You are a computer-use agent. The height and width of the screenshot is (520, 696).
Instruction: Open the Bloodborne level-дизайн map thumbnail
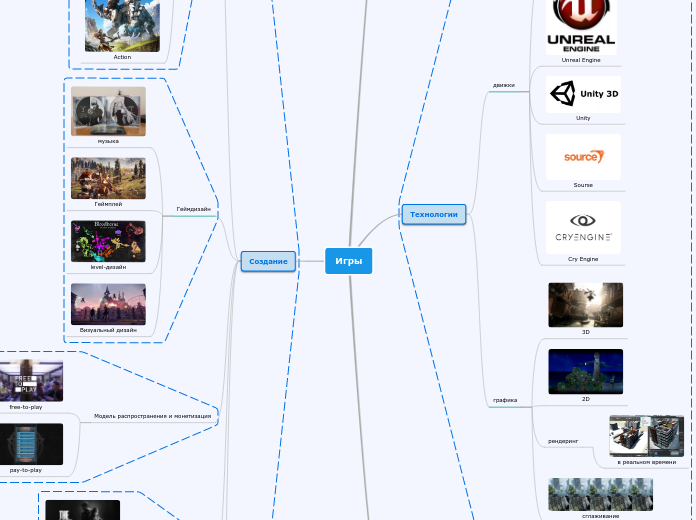108,241
